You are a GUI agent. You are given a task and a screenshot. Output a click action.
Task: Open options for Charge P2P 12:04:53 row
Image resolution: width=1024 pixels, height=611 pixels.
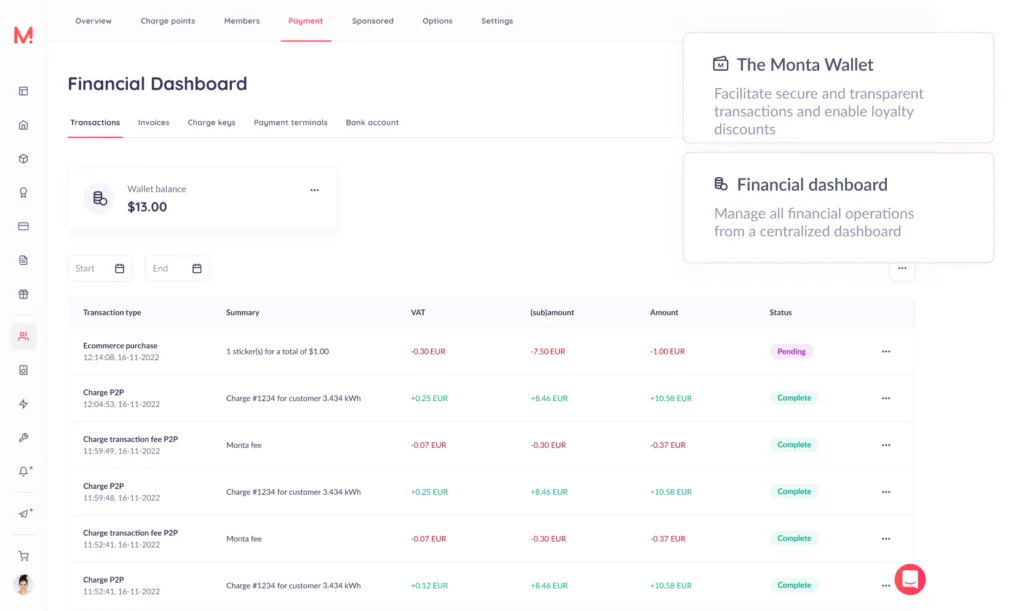(x=886, y=398)
